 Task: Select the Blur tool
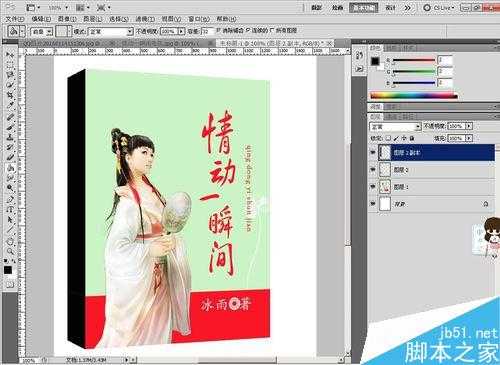(10, 178)
